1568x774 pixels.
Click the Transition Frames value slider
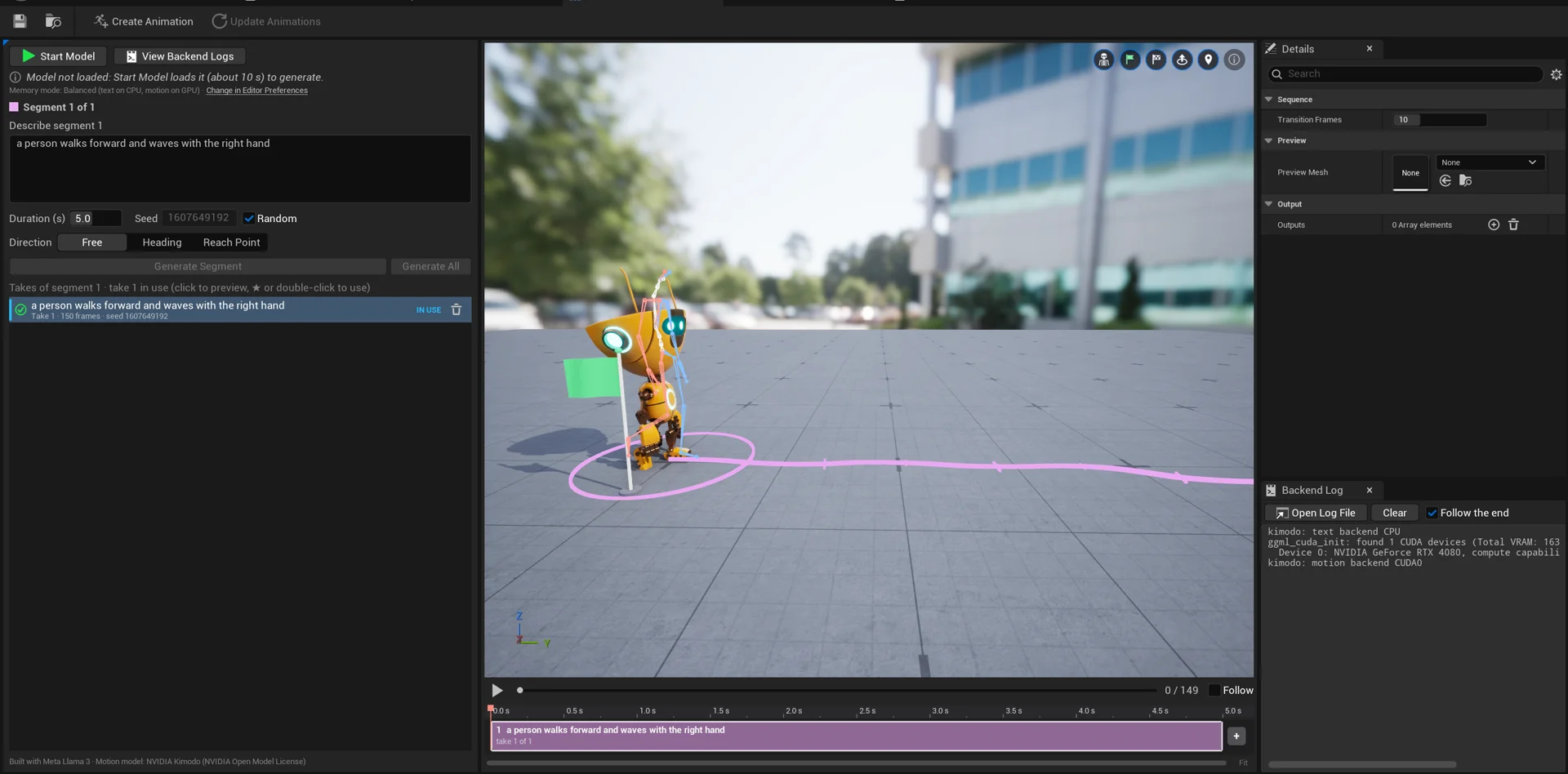(x=1440, y=120)
